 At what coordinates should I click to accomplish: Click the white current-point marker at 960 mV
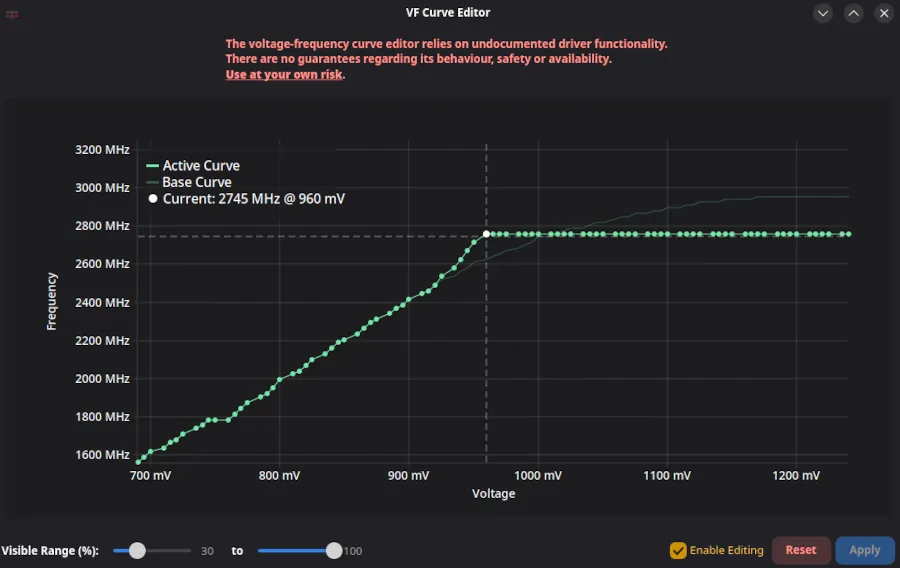click(487, 234)
